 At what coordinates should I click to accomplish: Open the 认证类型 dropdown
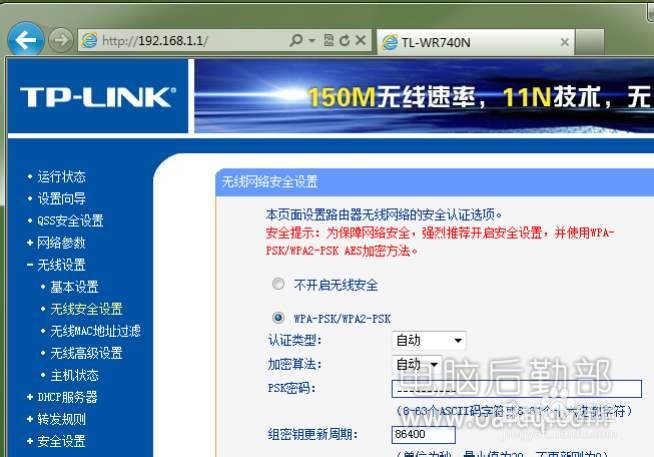coord(429,341)
